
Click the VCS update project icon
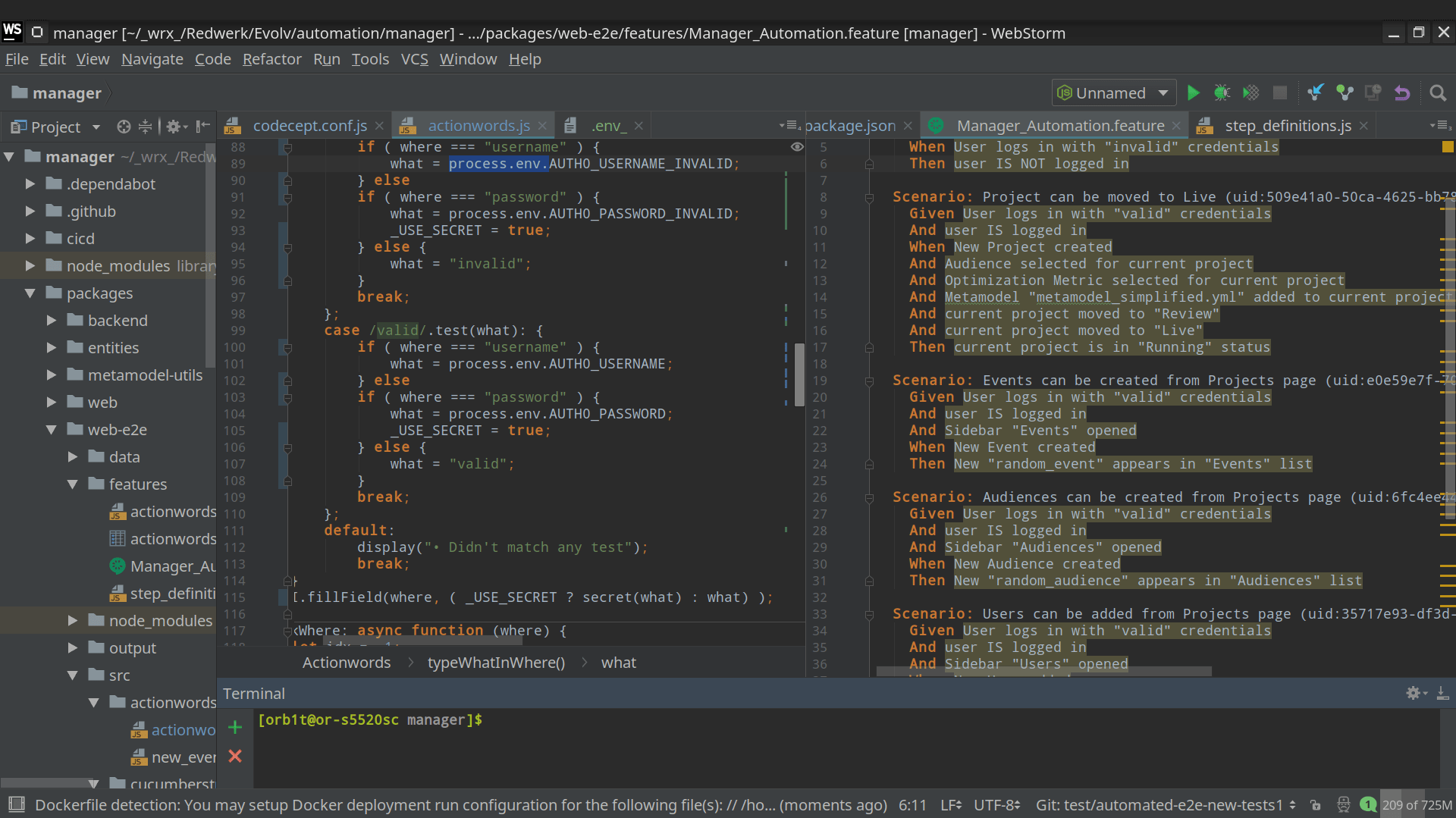point(1315,92)
